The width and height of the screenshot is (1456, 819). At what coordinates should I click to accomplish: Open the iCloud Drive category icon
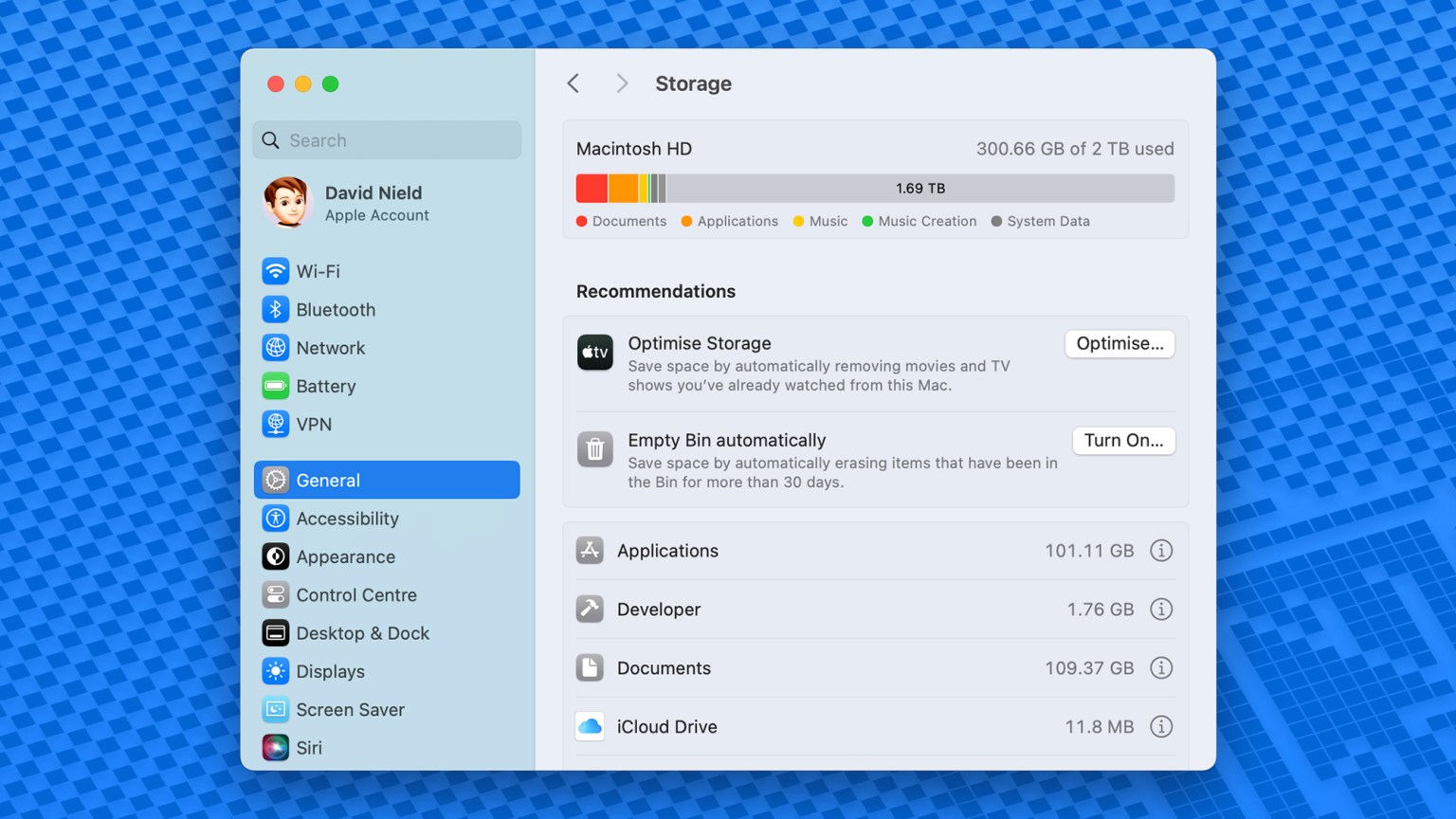(590, 726)
